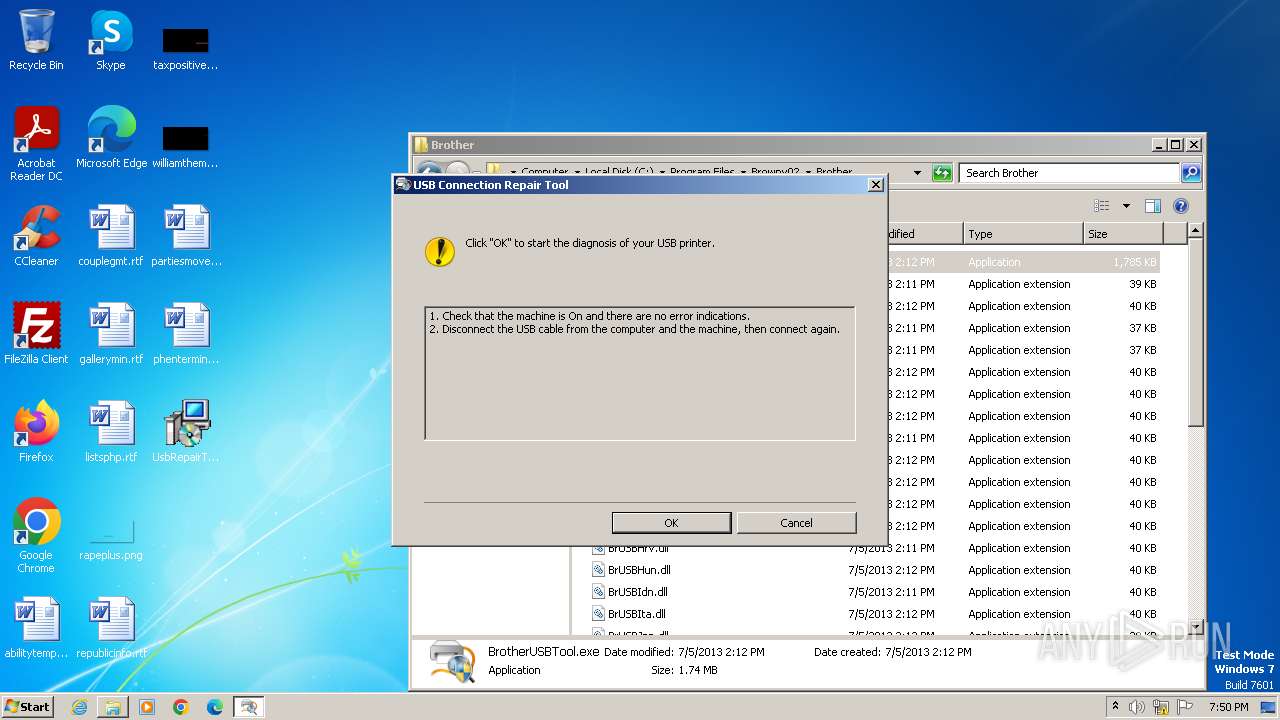The width and height of the screenshot is (1280, 720).
Task: Open Action Center flag icon
Action: coord(1185,707)
